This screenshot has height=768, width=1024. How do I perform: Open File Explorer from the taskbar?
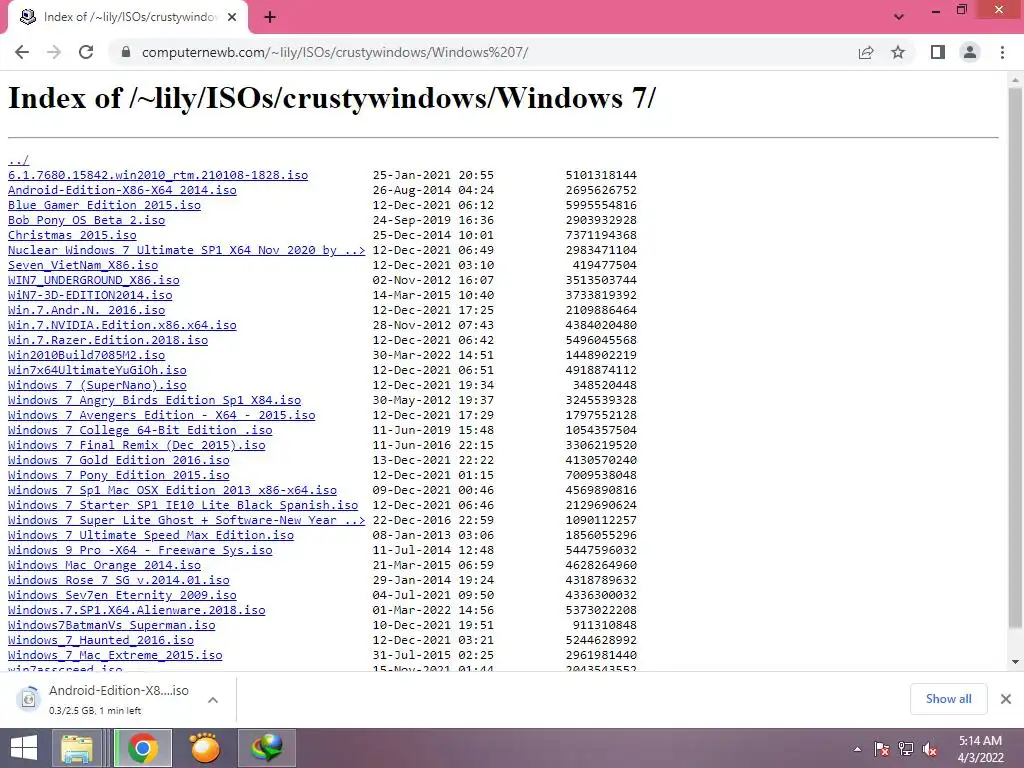[x=77, y=748]
